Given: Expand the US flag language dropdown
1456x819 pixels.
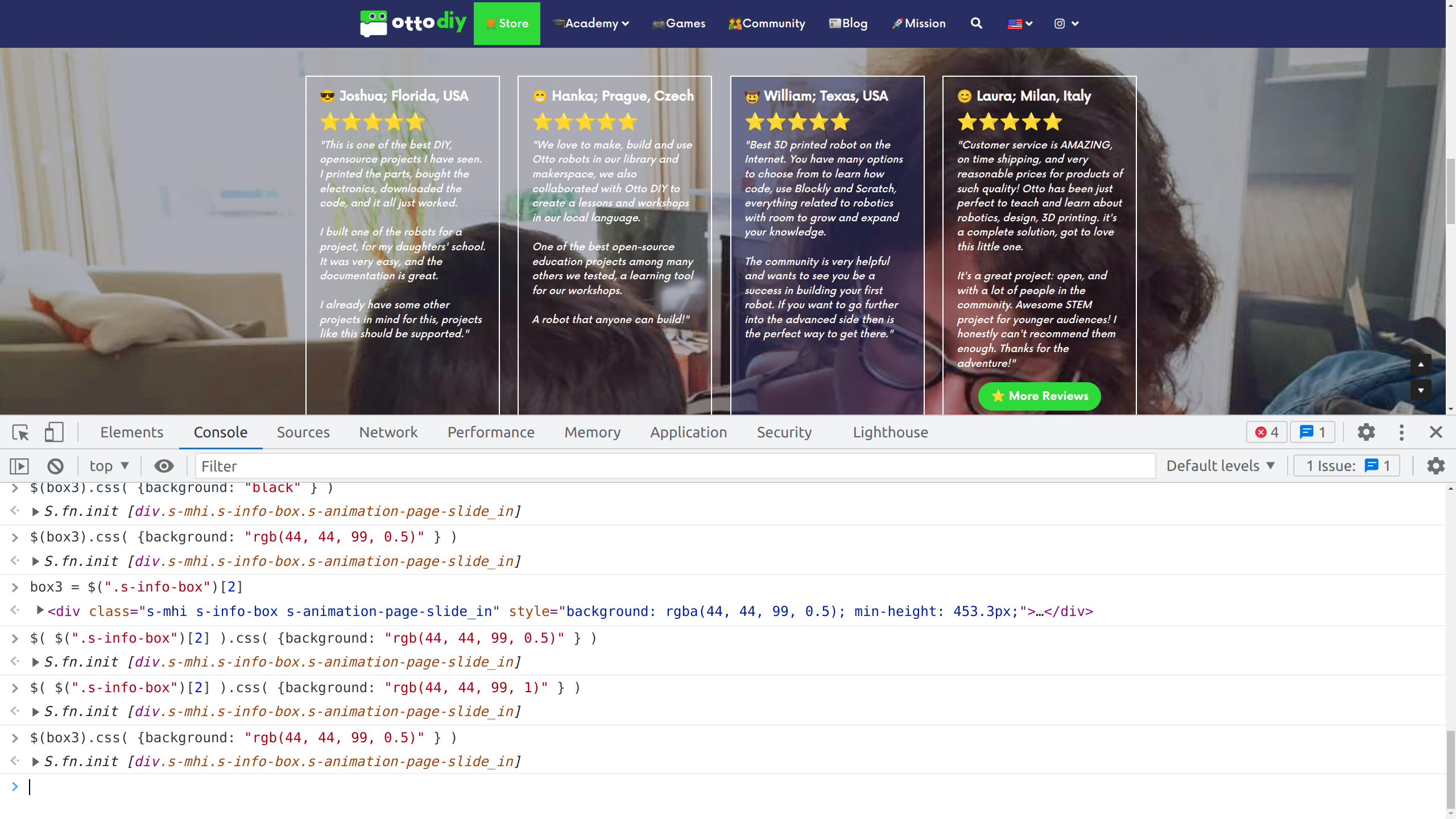Looking at the screenshot, I should 1020,23.
